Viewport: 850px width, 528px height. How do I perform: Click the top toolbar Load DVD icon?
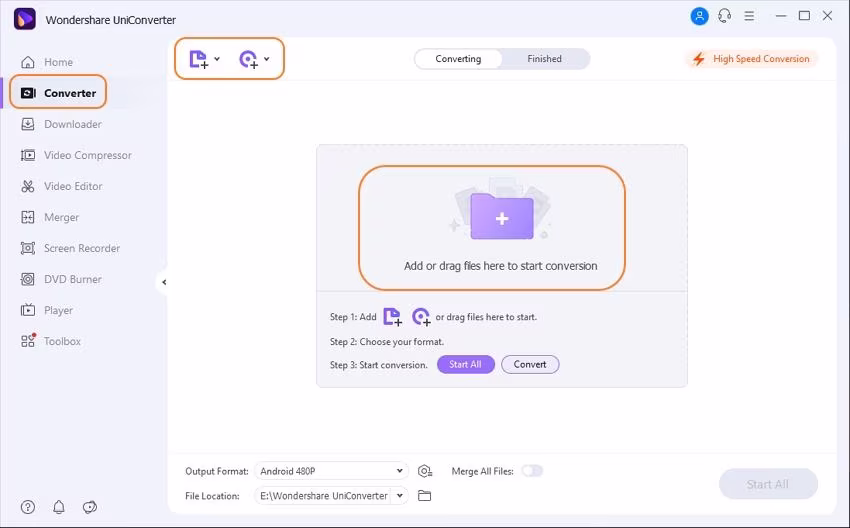pos(248,59)
